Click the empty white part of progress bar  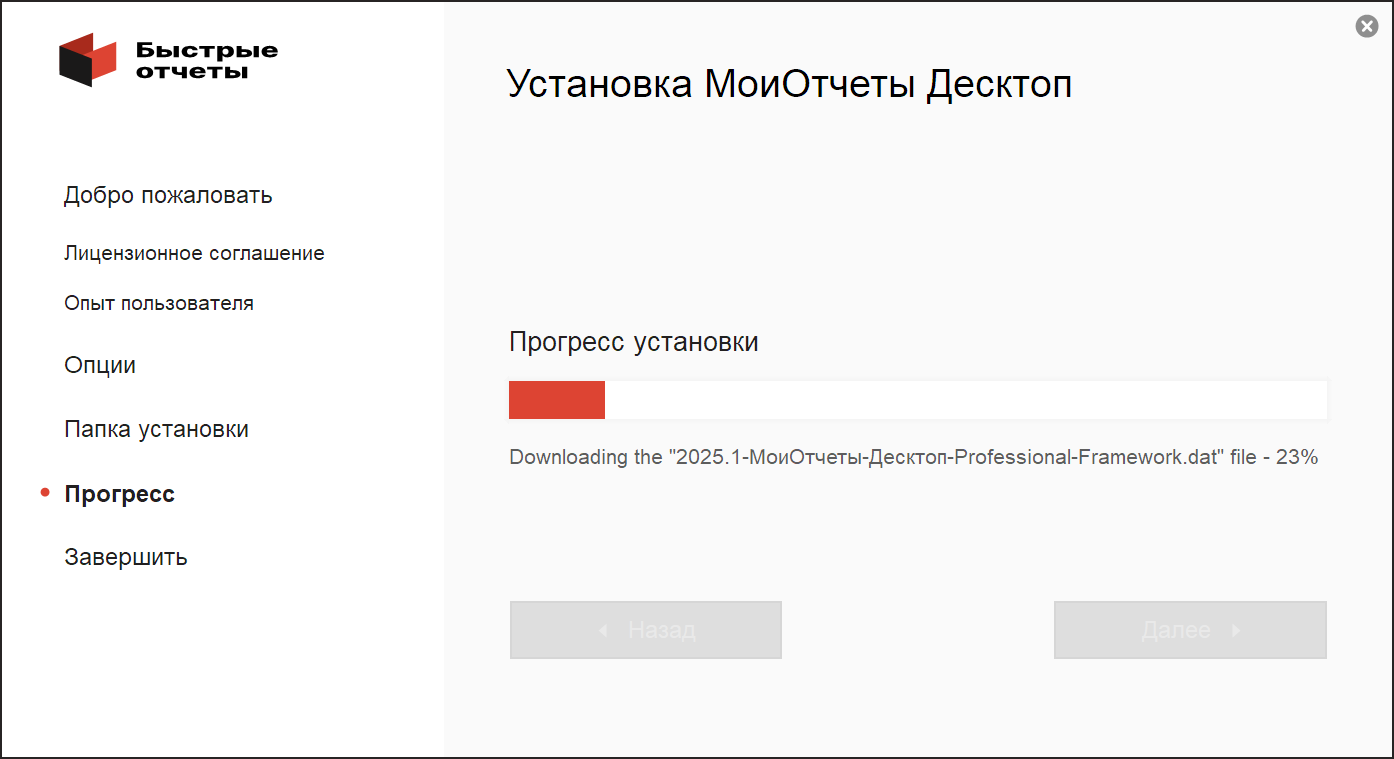click(965, 400)
